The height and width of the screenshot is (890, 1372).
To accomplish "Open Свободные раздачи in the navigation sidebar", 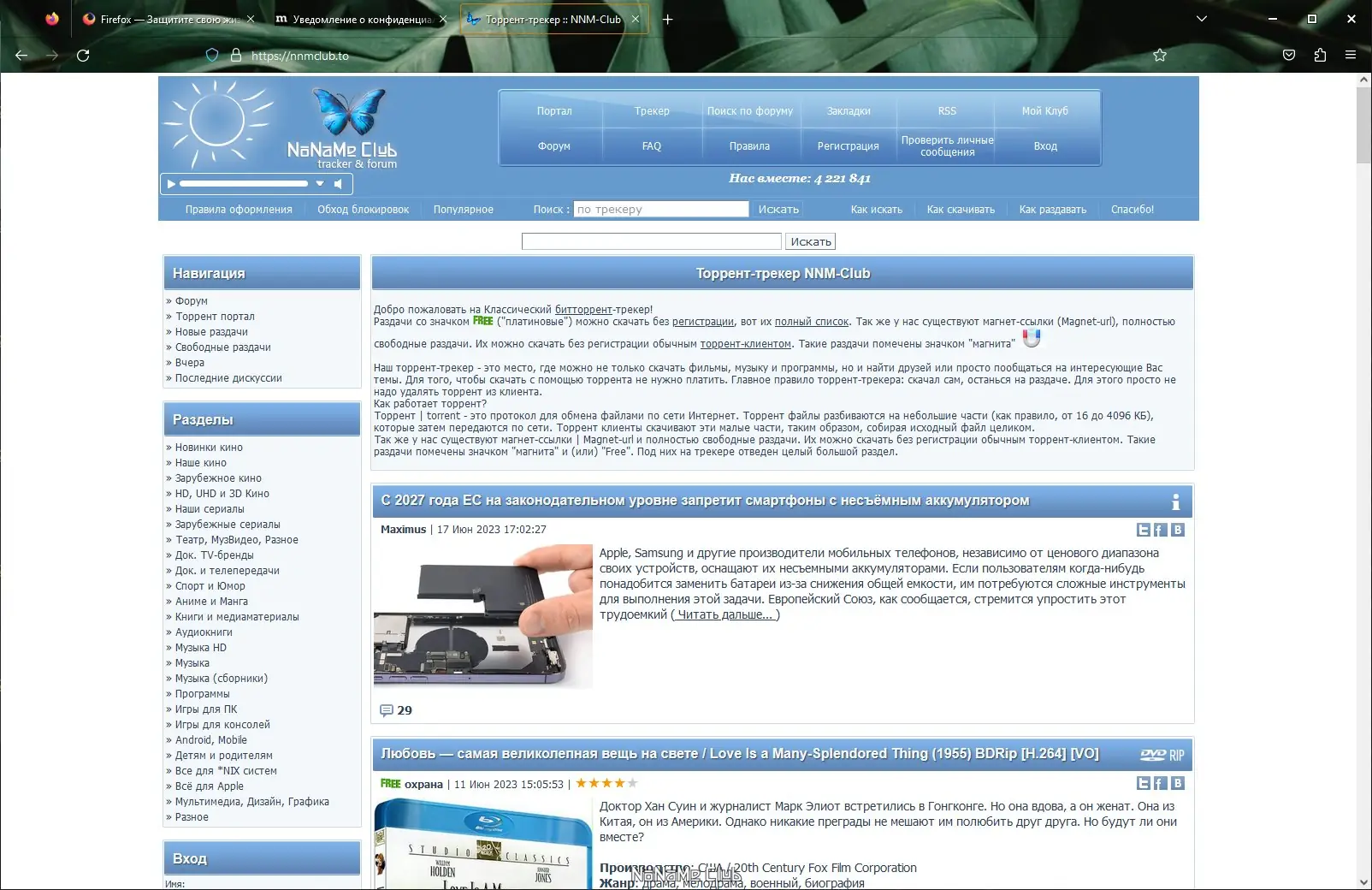I will coord(223,347).
